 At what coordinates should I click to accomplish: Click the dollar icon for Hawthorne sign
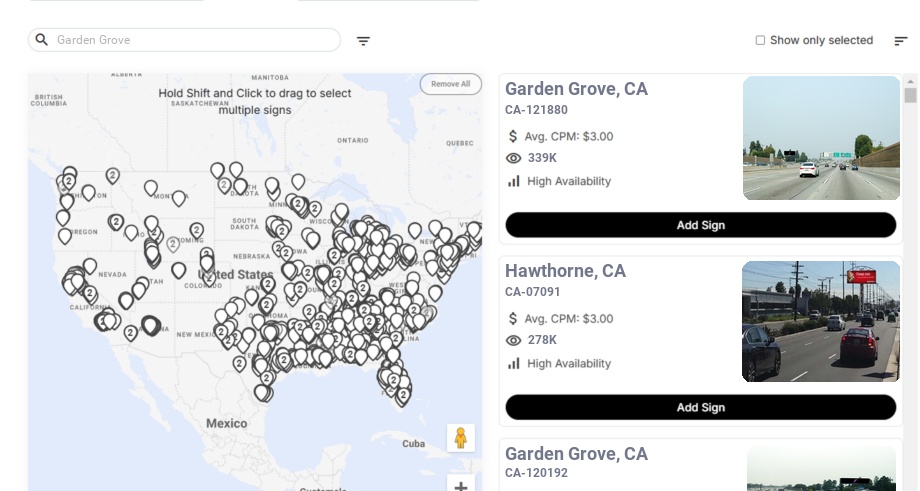click(513, 318)
